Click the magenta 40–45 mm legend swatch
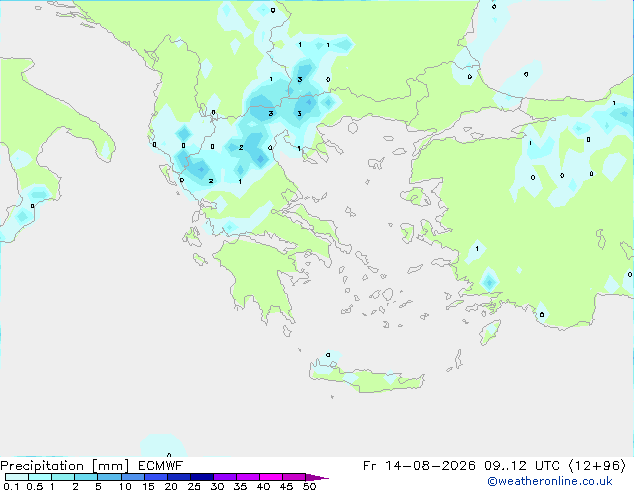634x490 pixels. tap(271, 477)
